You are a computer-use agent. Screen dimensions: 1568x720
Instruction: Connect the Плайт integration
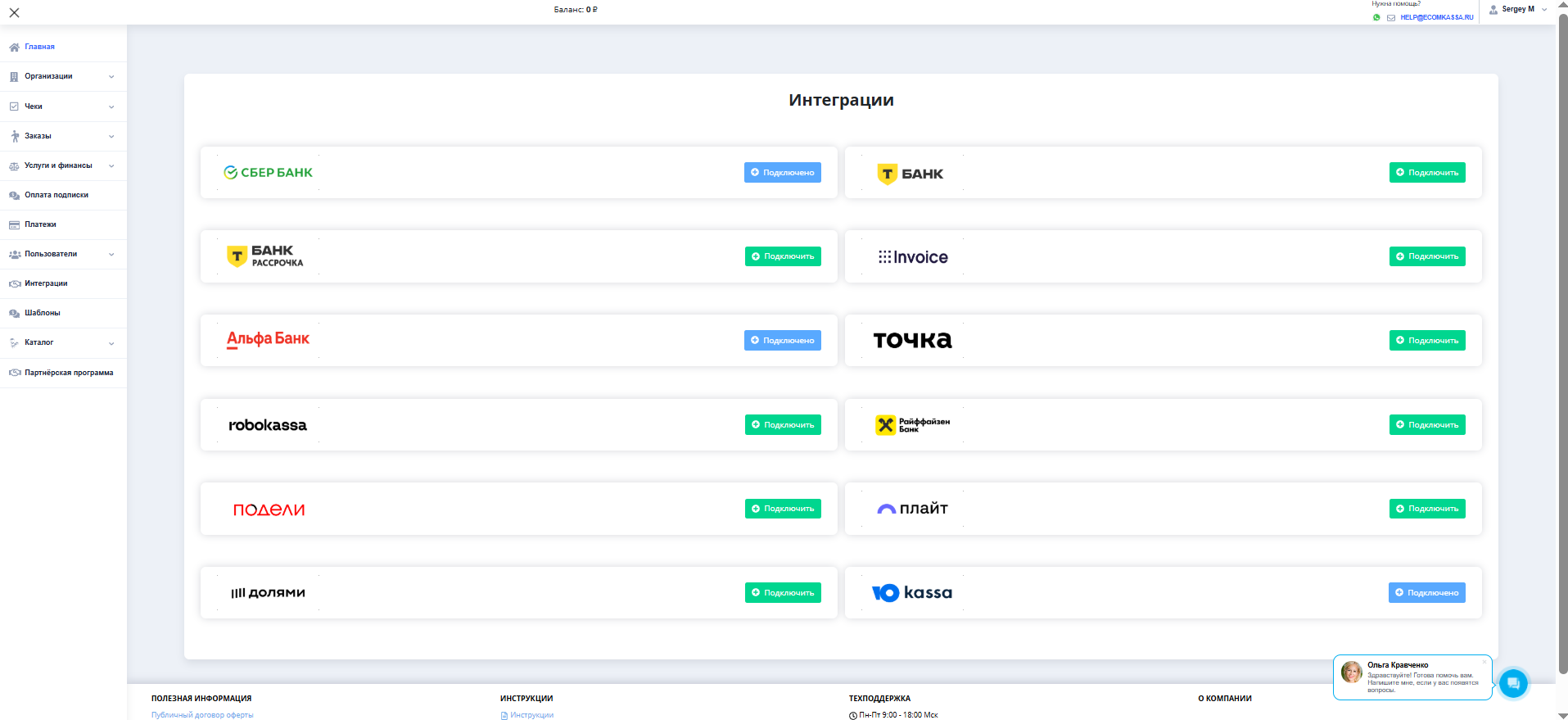[1426, 509]
